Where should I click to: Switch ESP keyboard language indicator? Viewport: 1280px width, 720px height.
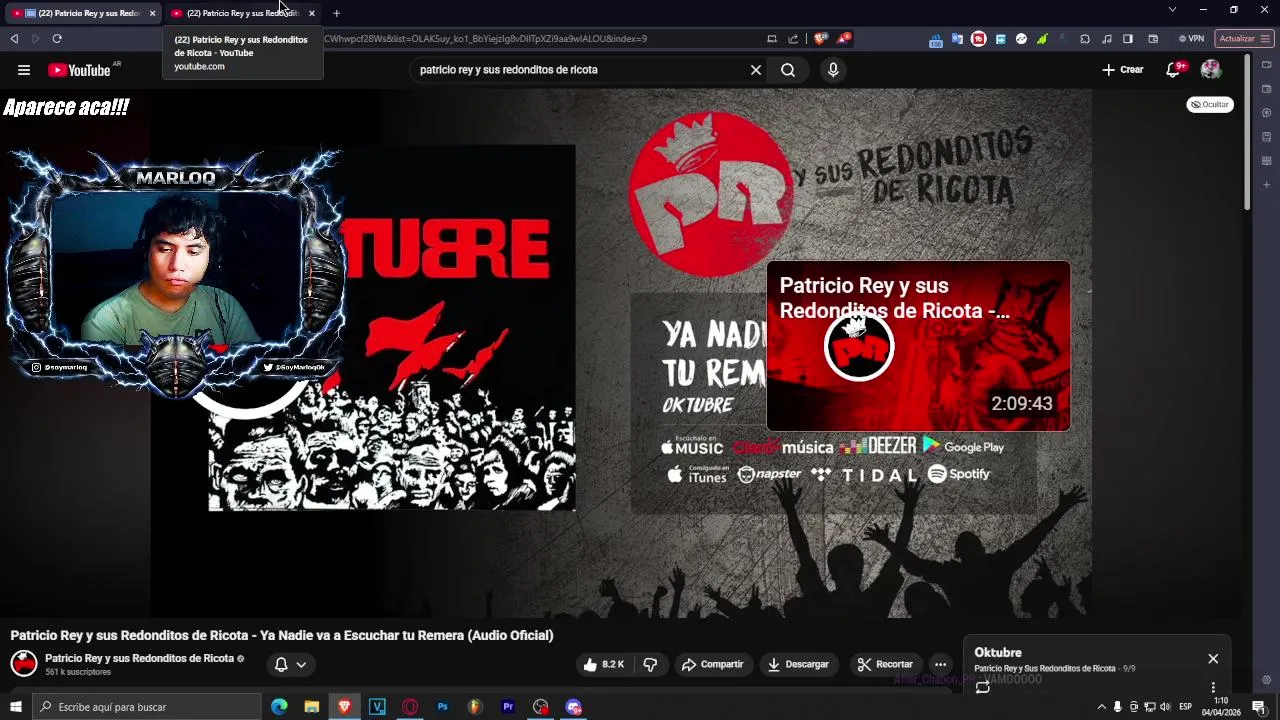click(x=1186, y=707)
